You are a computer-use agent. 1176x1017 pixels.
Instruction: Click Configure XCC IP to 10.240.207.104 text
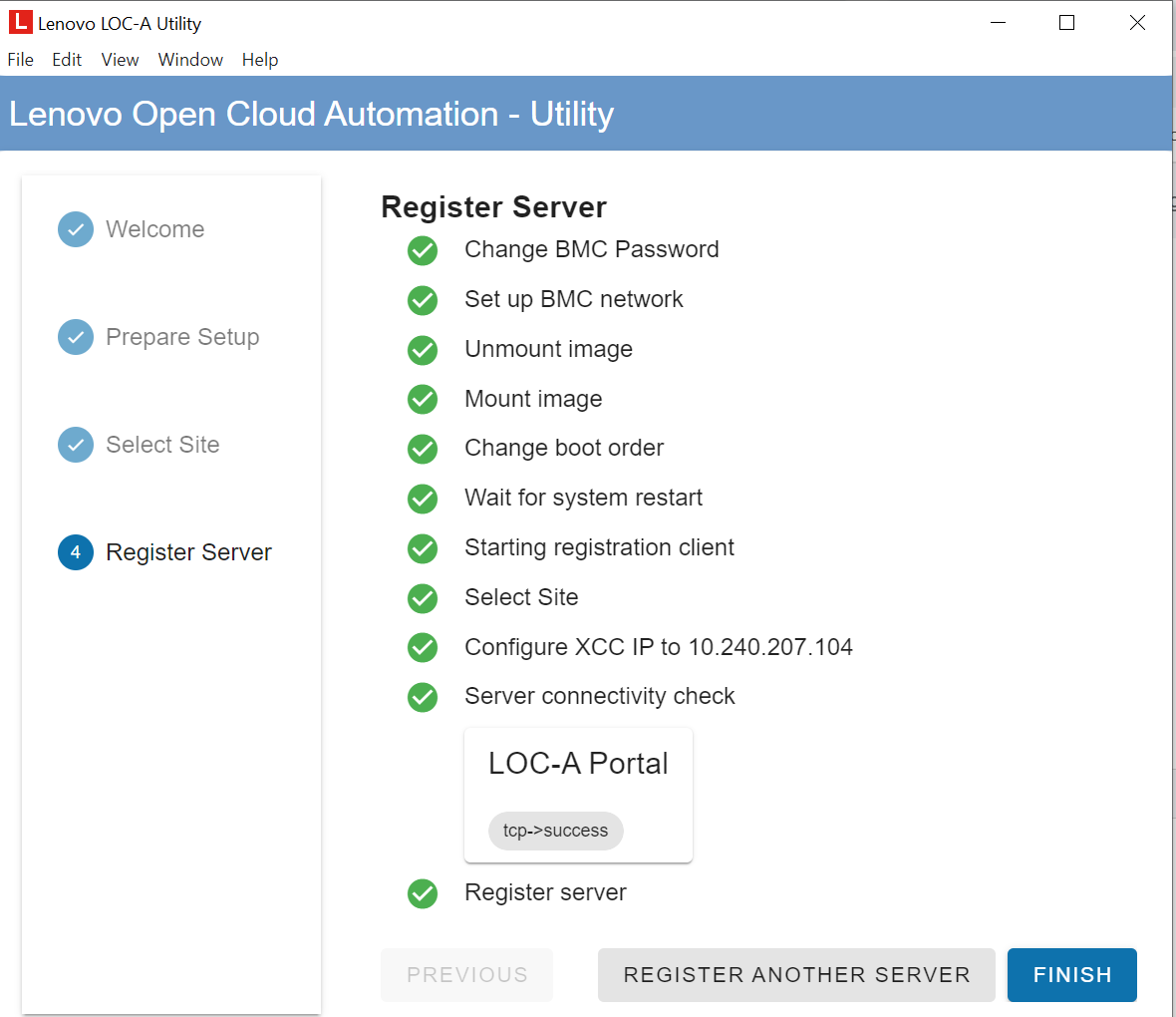click(x=659, y=647)
